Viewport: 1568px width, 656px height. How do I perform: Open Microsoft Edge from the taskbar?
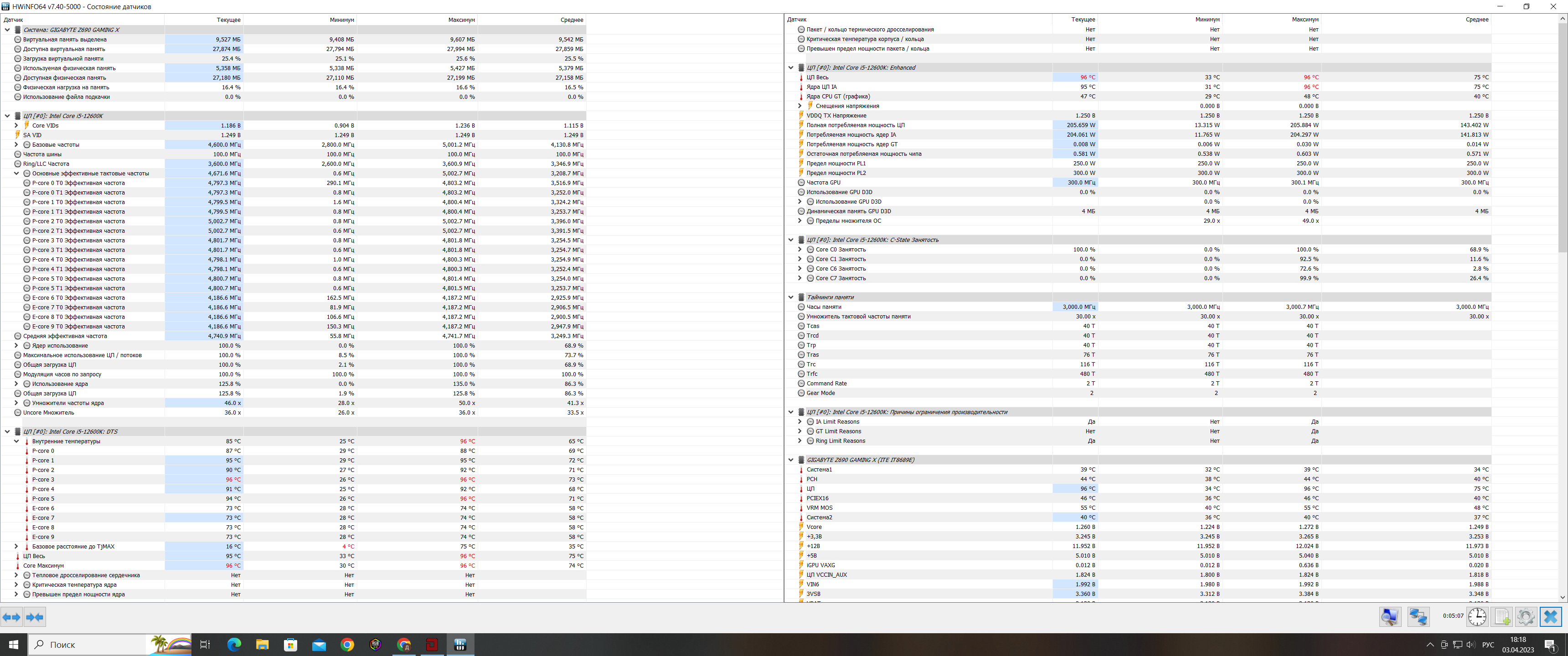pyautogui.click(x=234, y=645)
